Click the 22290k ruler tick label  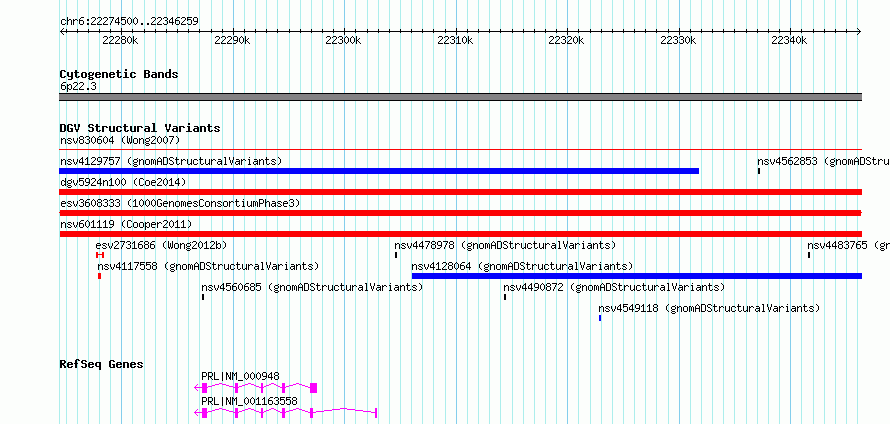[232, 41]
